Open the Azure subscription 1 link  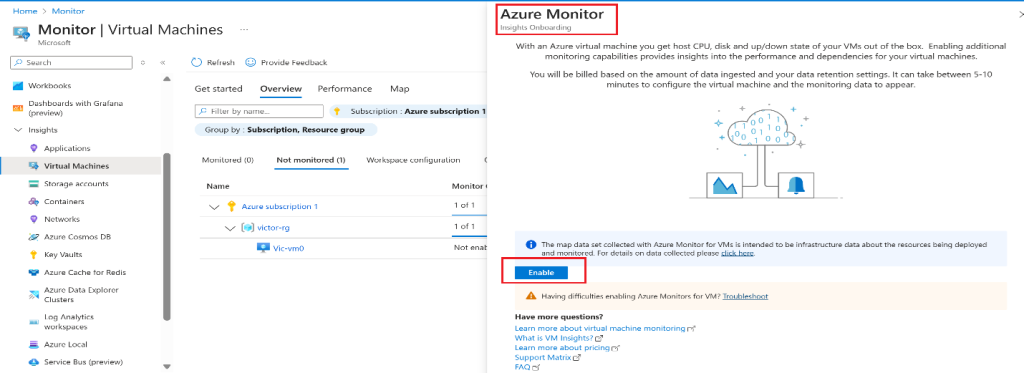[x=280, y=206]
